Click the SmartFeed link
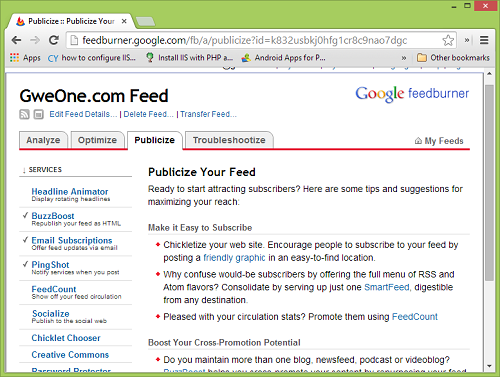This screenshot has height=377, width=500. click(x=387, y=287)
